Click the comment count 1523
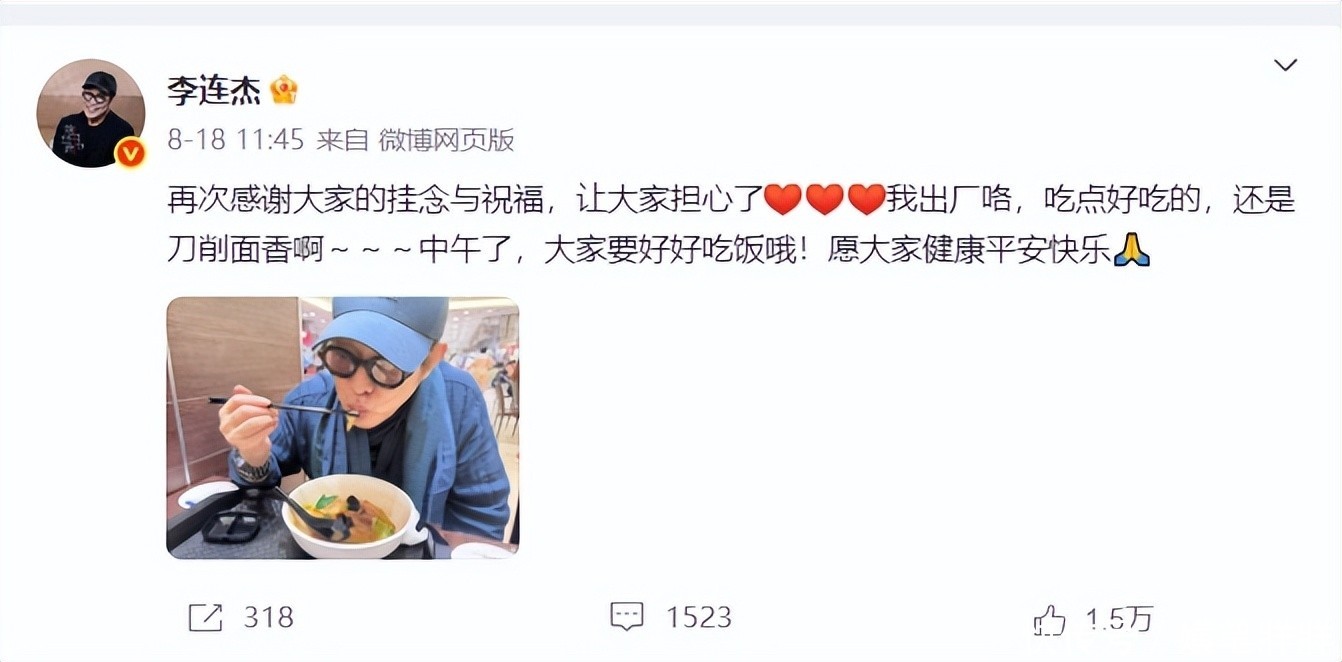 pyautogui.click(x=699, y=617)
